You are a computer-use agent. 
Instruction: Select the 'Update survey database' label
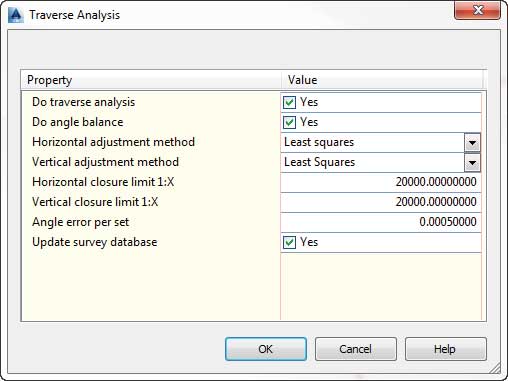(95, 242)
